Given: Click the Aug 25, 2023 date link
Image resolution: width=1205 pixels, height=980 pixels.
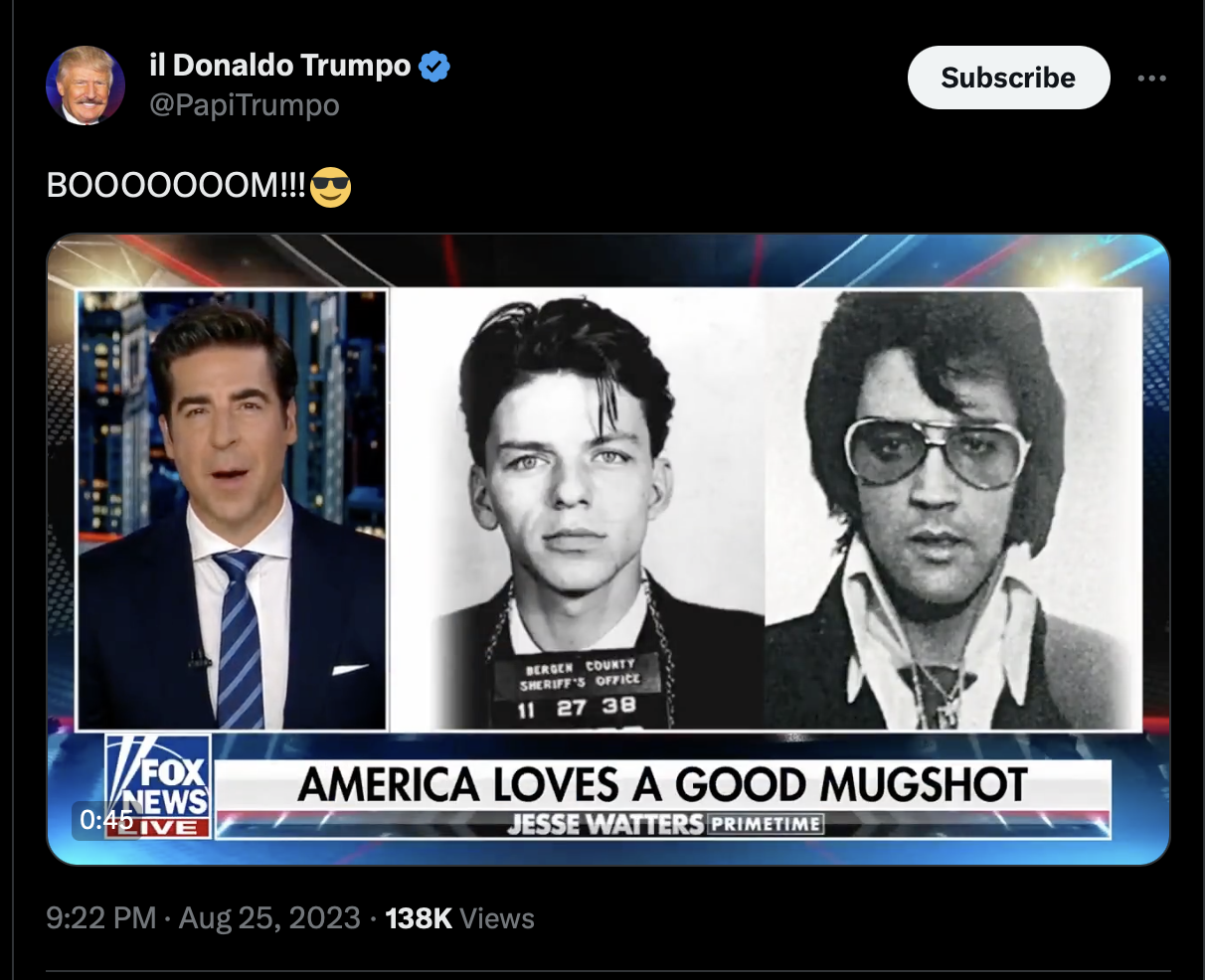Looking at the screenshot, I should point(269,917).
